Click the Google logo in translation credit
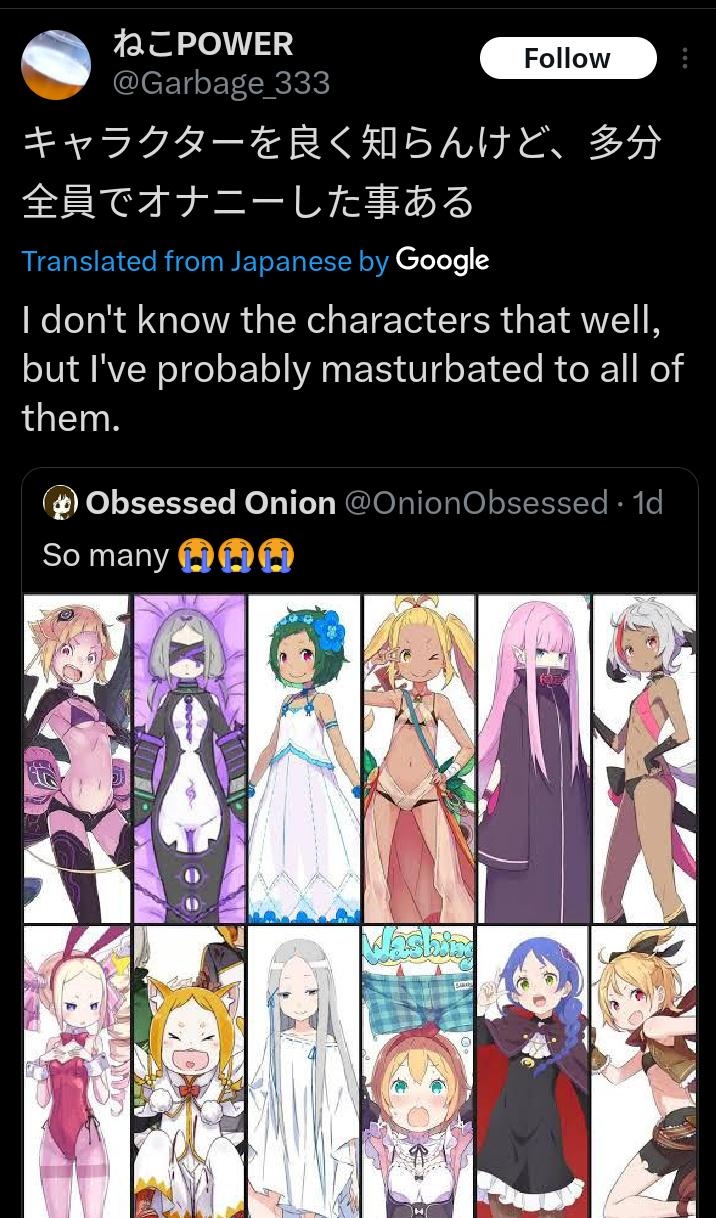 pyautogui.click(x=442, y=261)
